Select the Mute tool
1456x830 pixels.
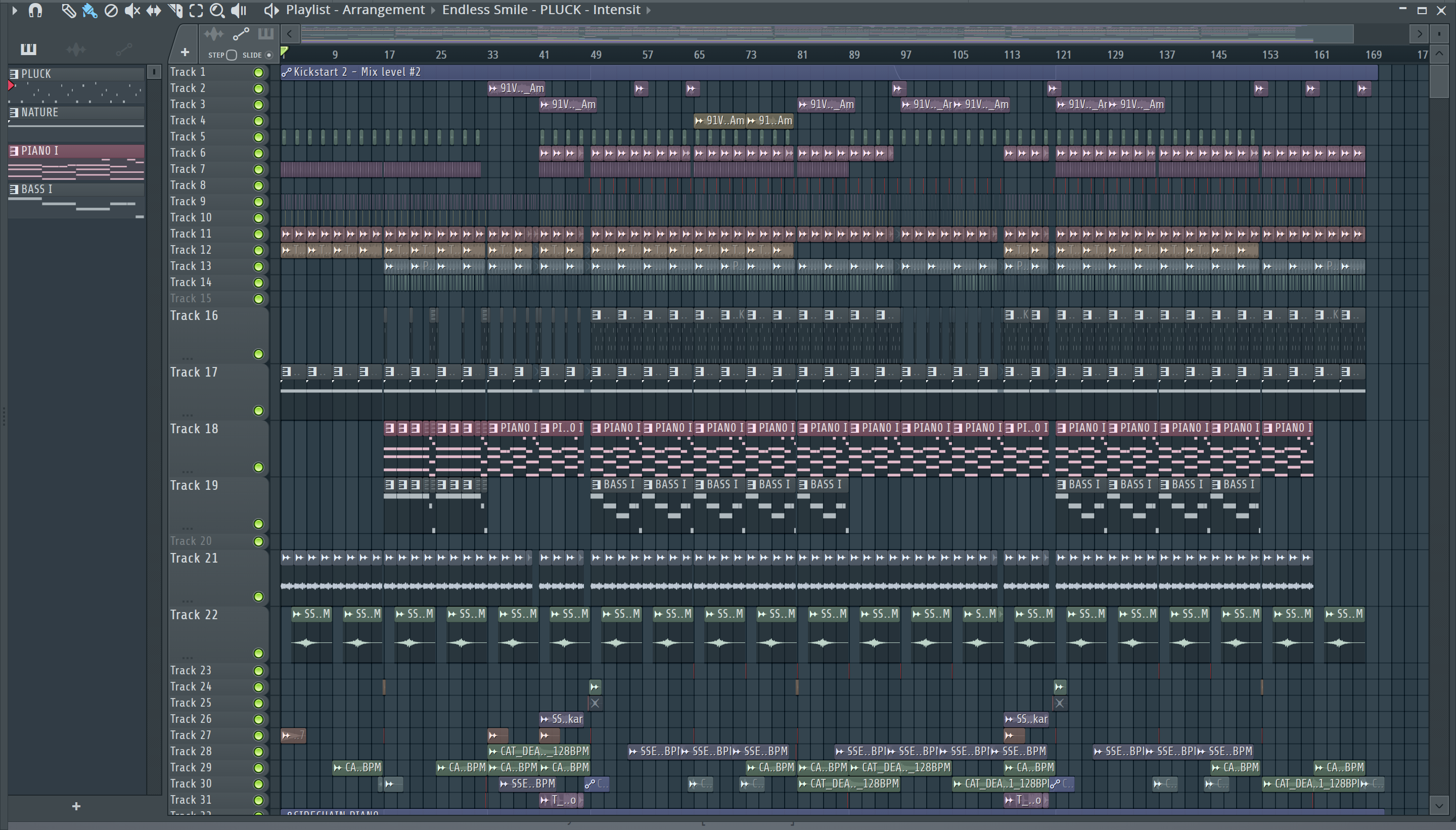(132, 10)
